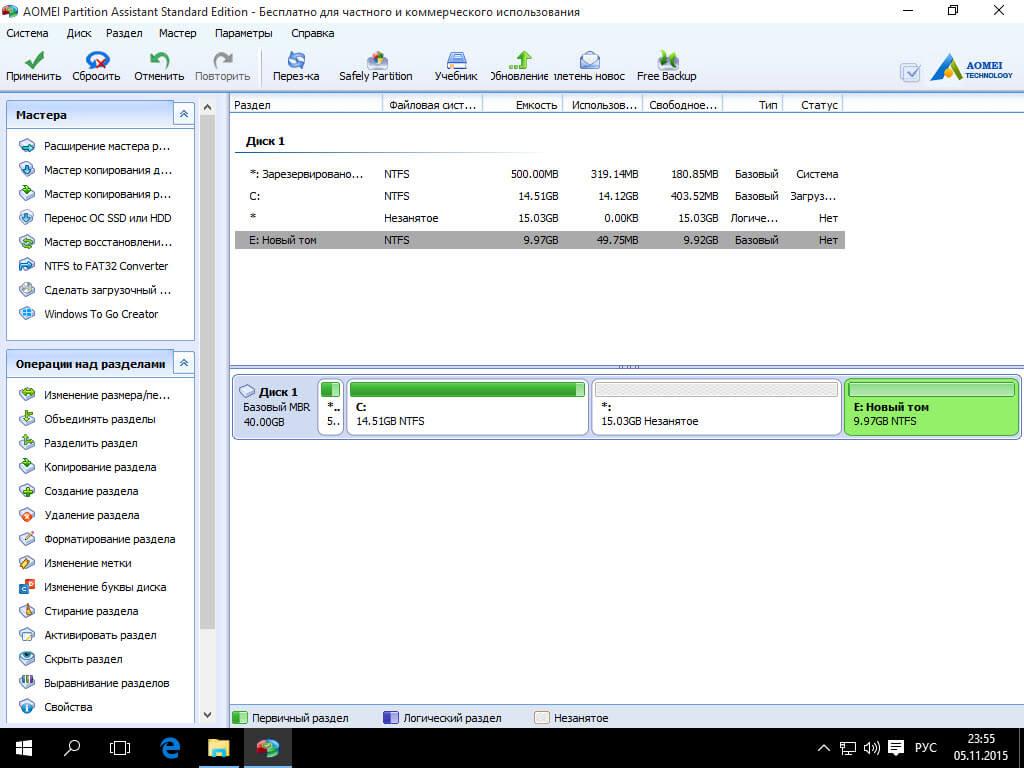
Task: Choose the Выравнивание разделов operation
Action: pyautogui.click(x=97, y=683)
